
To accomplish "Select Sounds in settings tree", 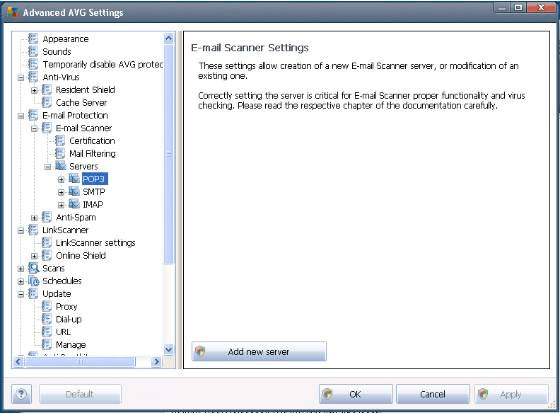I will click(x=57, y=51).
